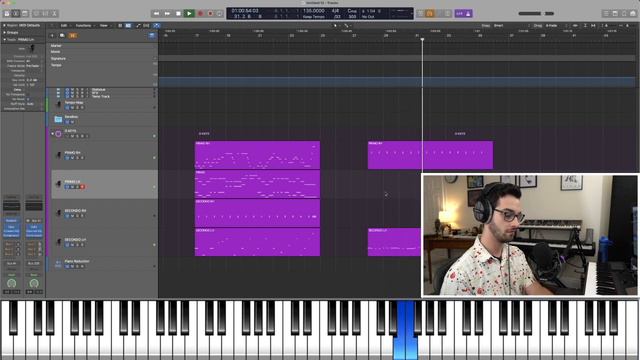
Task: Select the Tempo Map track
Action: [102, 105]
